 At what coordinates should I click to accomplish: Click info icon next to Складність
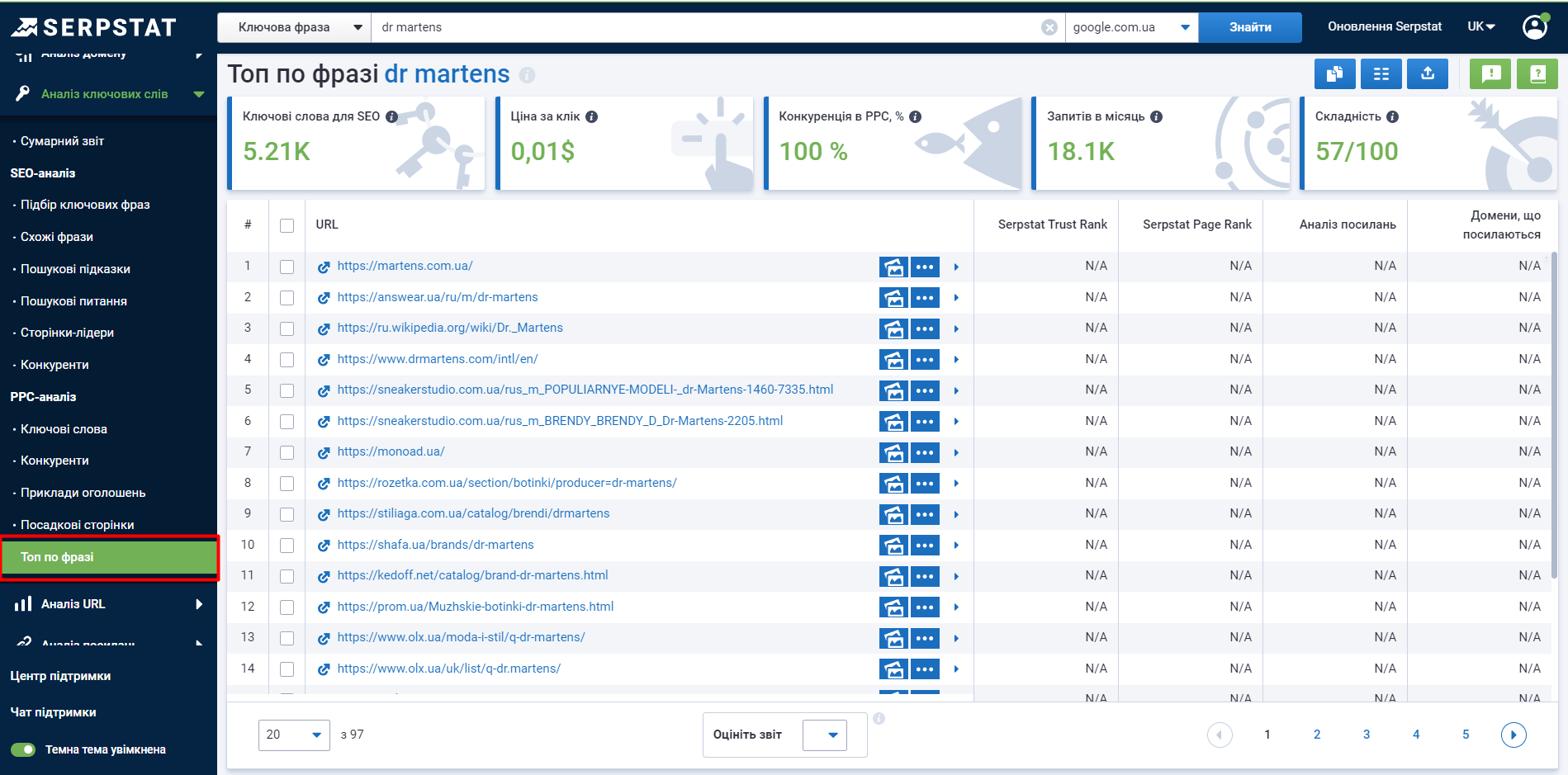(x=1392, y=117)
